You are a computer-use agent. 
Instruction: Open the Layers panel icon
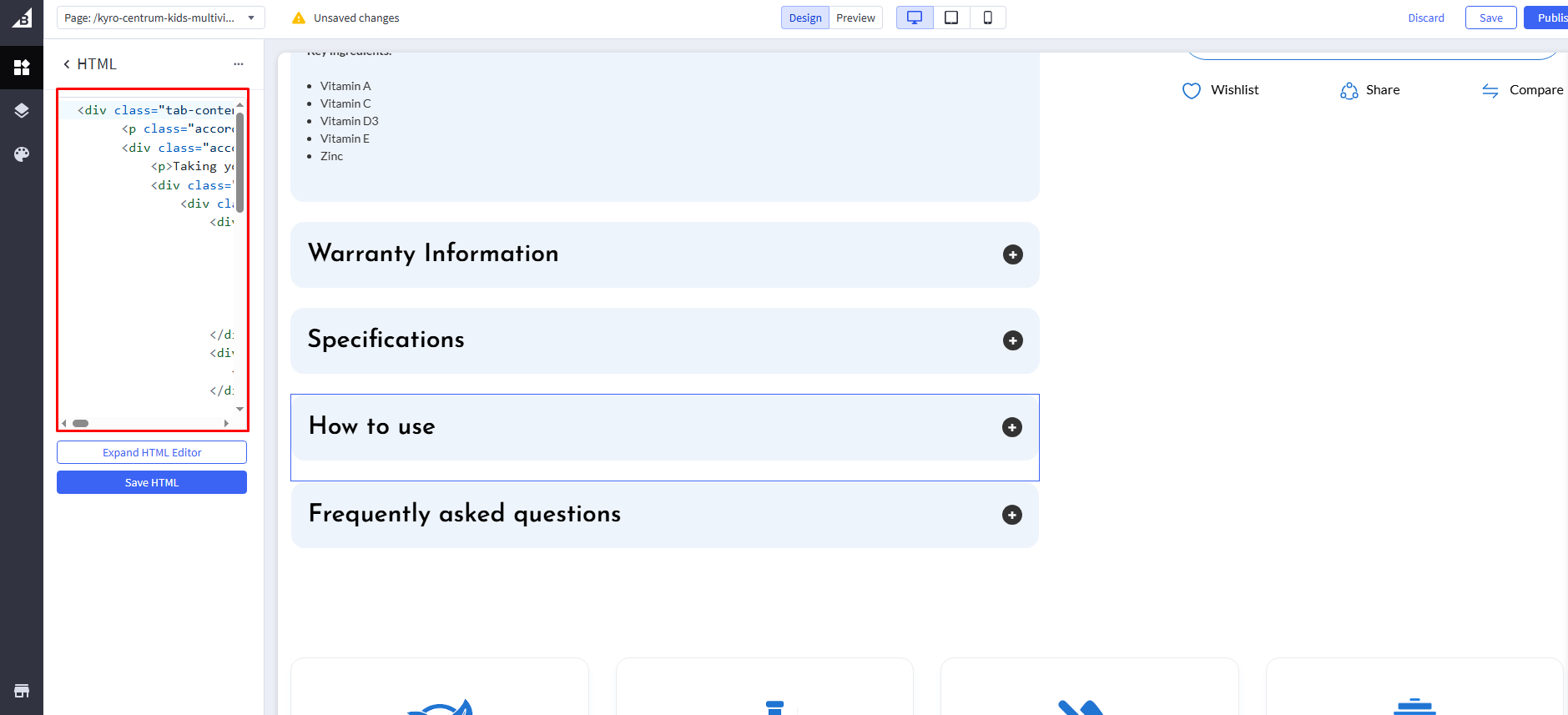[x=22, y=111]
